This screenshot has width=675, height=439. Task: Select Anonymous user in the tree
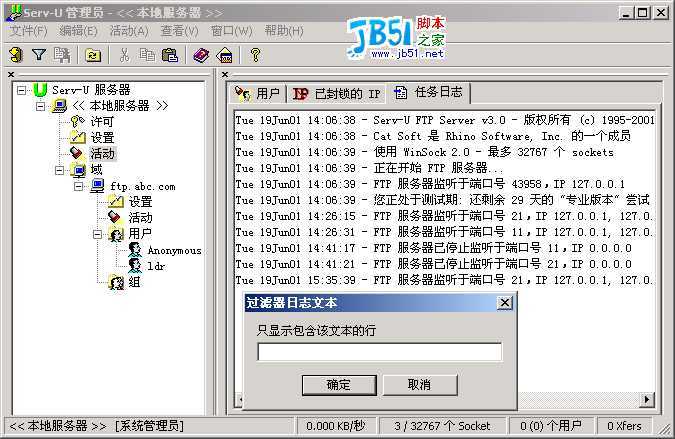tap(174, 250)
